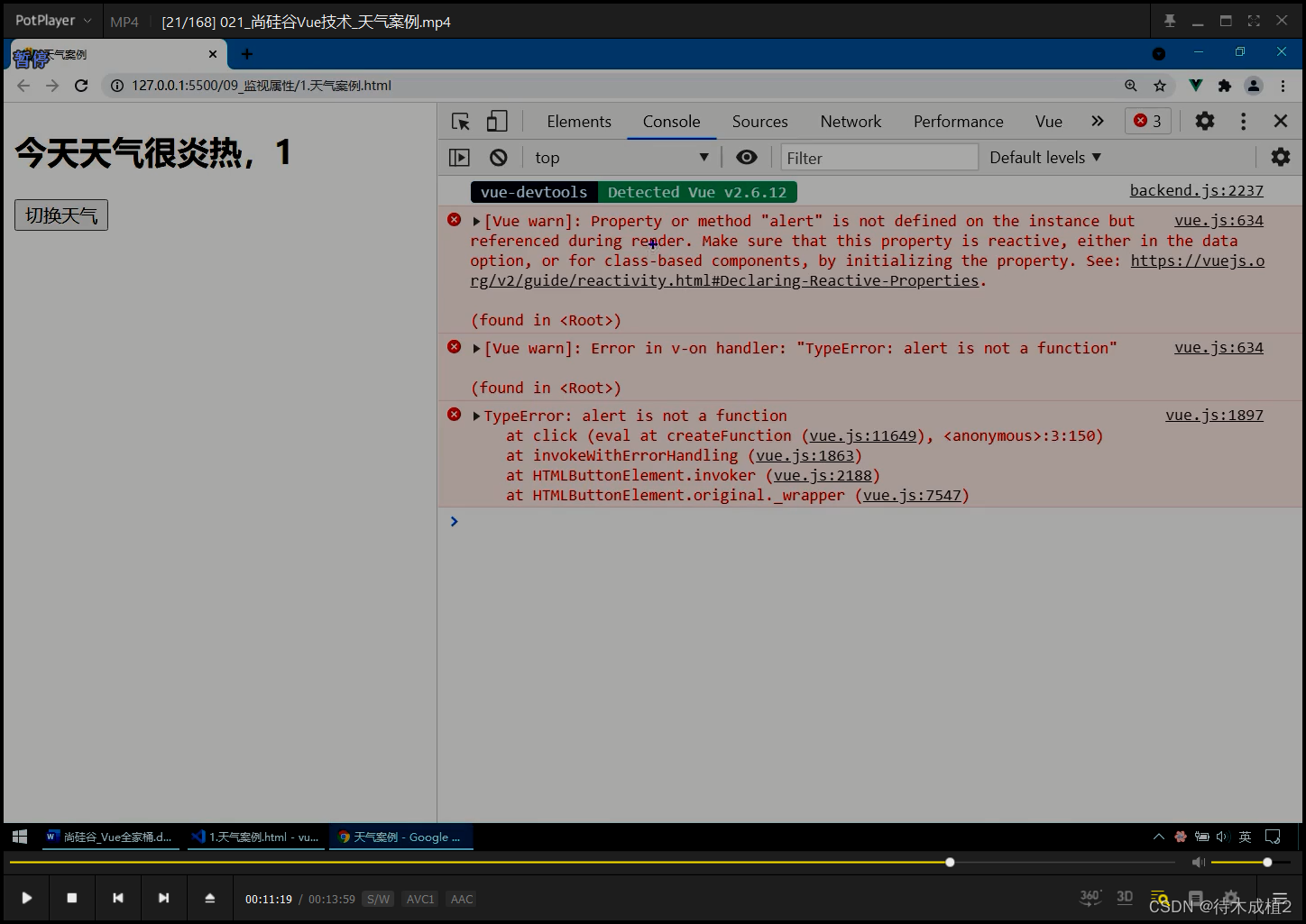The width and height of the screenshot is (1306, 924).
Task: Switch to the Word document taskbar item
Action: coord(109,837)
